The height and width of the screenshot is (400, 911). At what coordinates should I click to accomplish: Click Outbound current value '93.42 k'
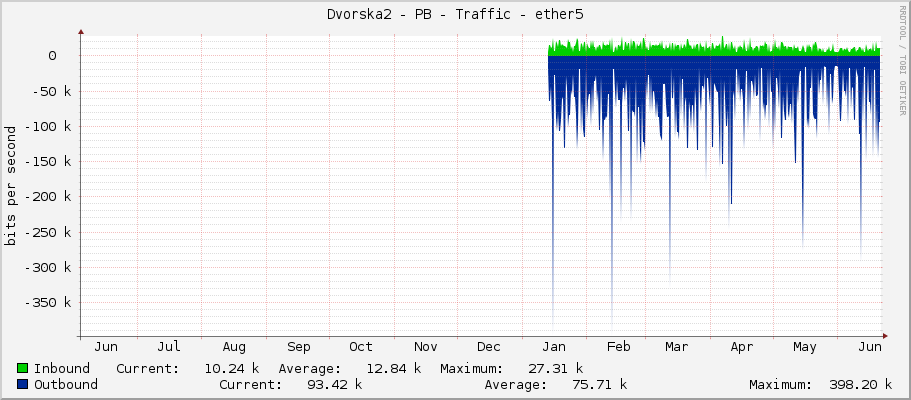tap(334, 384)
